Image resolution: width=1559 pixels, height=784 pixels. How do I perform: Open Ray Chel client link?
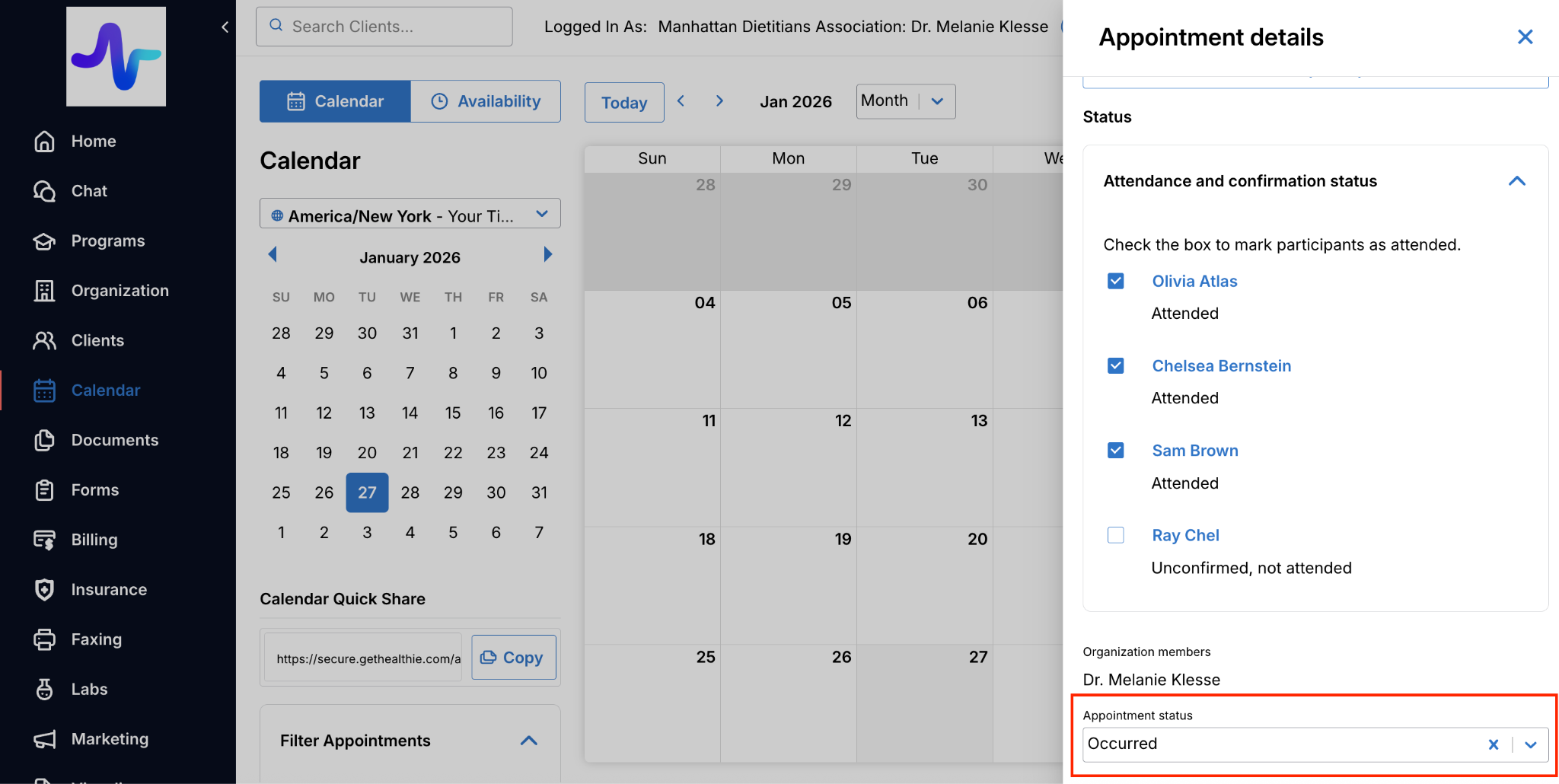1185,535
